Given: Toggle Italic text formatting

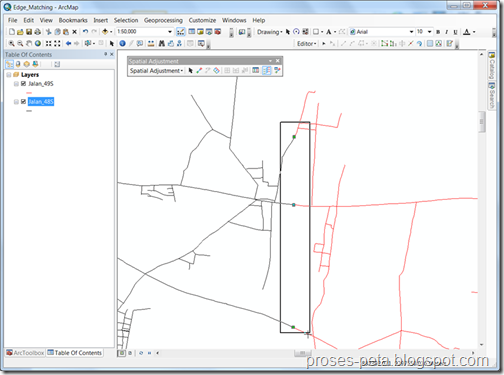Looking at the screenshot, I should [446, 32].
